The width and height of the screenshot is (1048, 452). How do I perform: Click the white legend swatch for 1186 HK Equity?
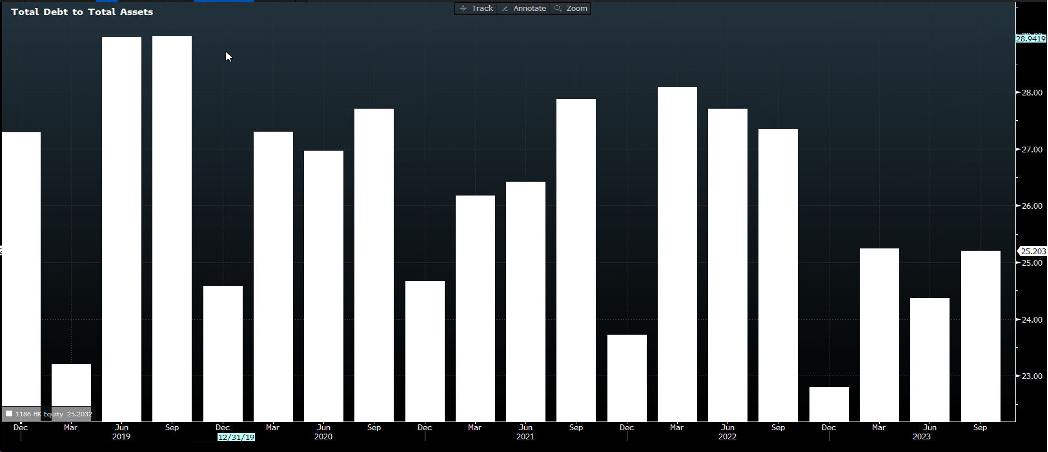coord(9,414)
